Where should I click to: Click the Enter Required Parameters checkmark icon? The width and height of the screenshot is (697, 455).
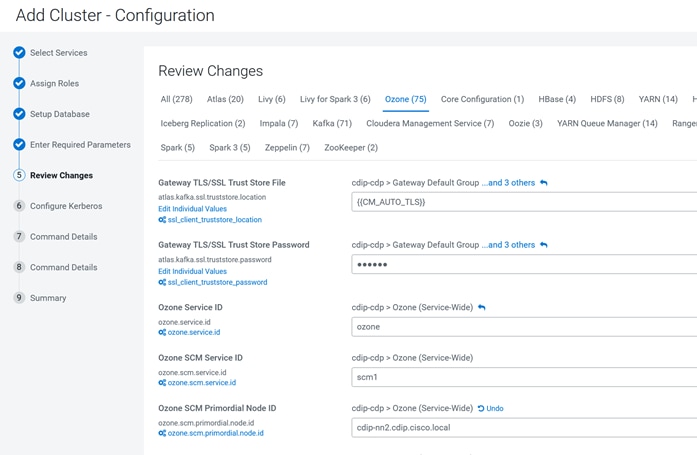click(x=19, y=144)
